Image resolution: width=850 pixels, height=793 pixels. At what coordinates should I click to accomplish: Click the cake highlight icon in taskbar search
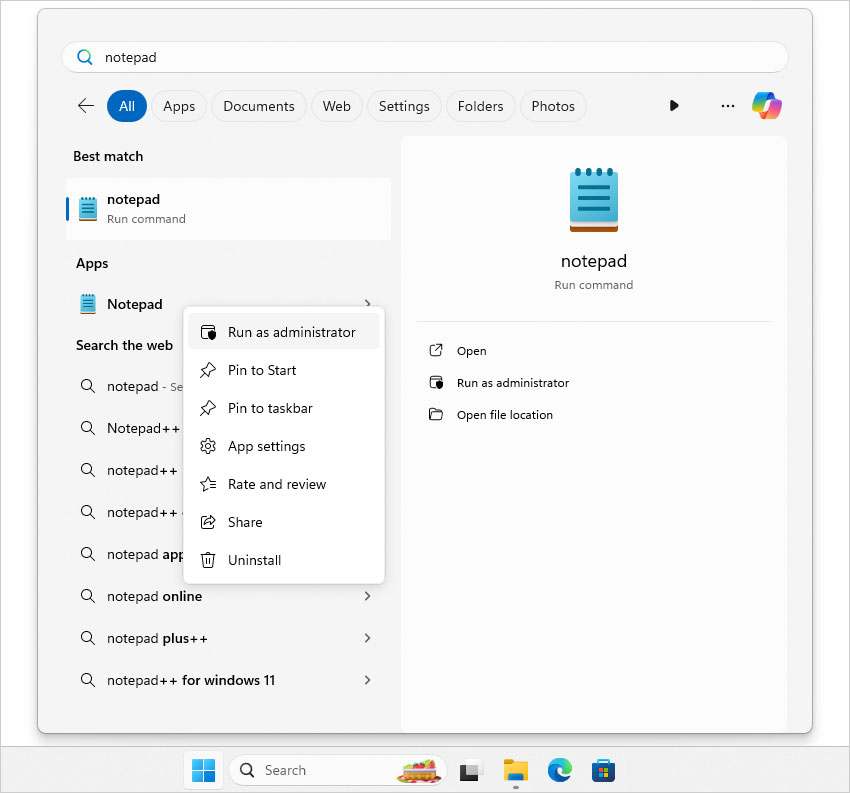pyautogui.click(x=417, y=770)
